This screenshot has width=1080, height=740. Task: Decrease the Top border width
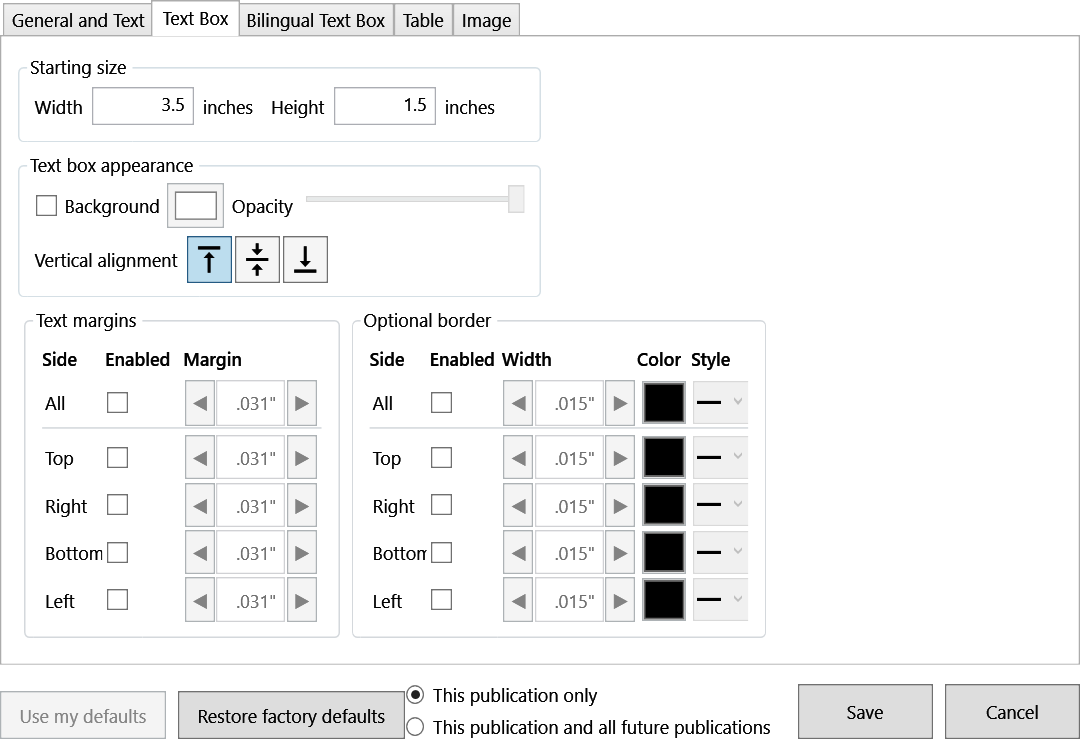(518, 458)
